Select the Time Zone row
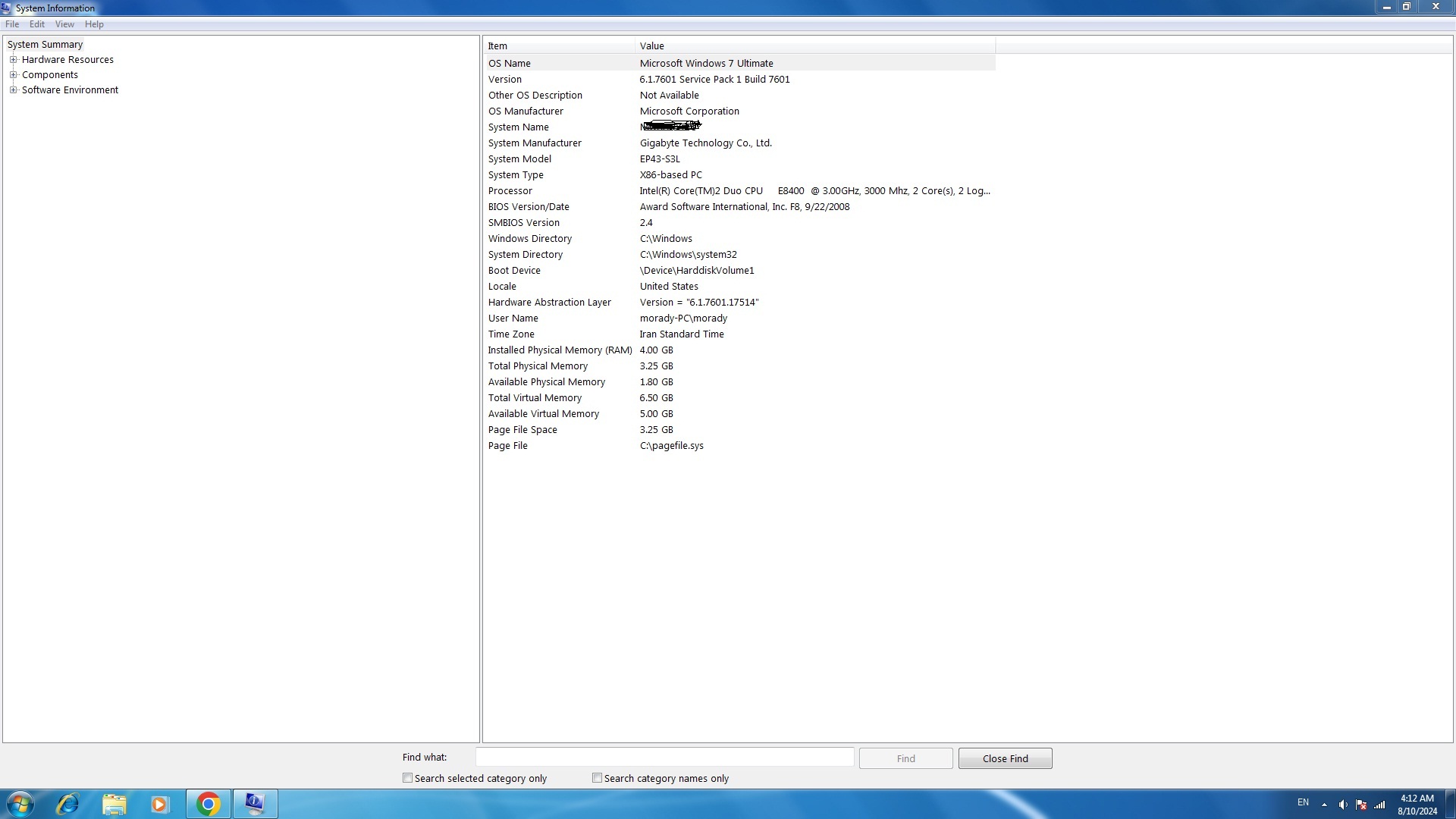 tap(740, 334)
